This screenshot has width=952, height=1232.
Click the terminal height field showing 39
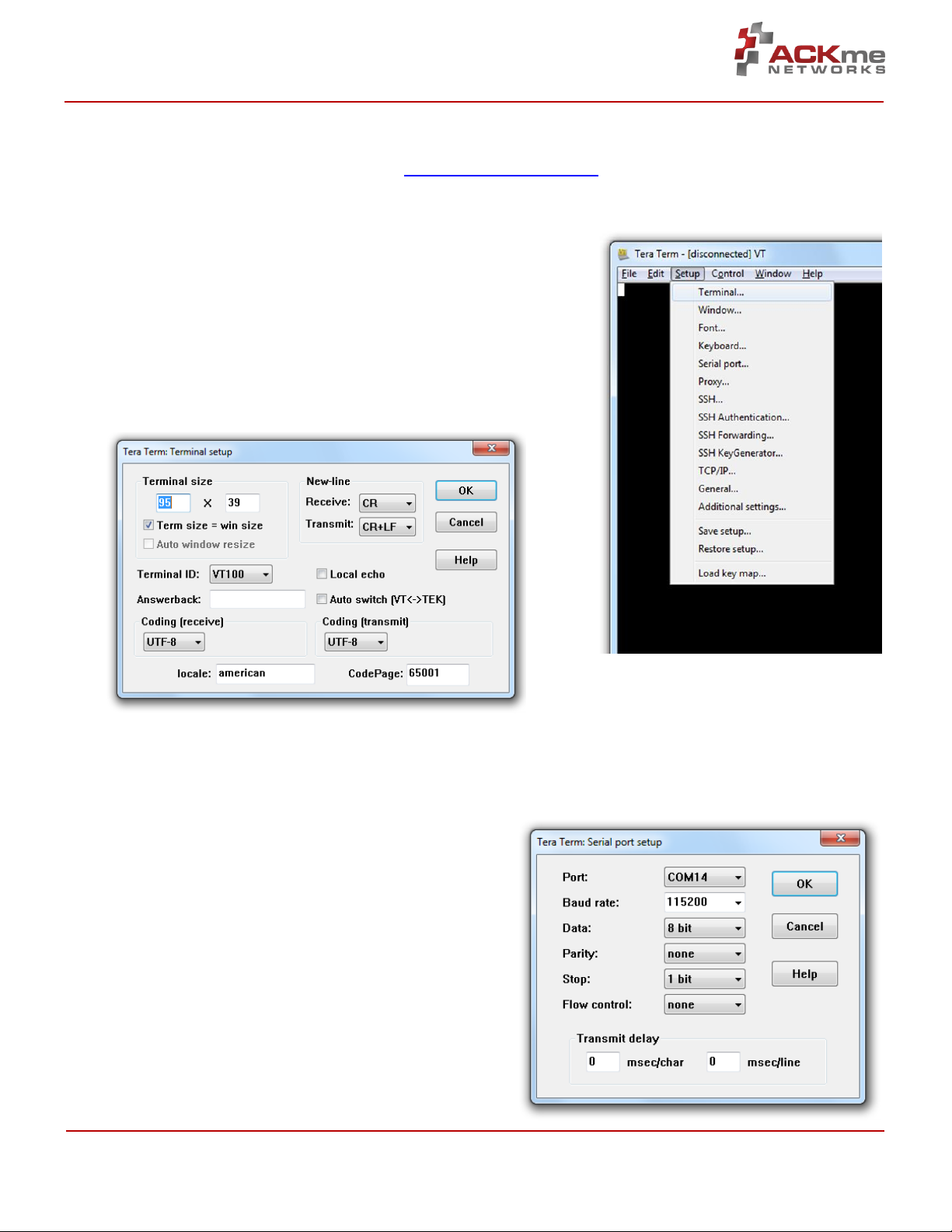[242, 503]
